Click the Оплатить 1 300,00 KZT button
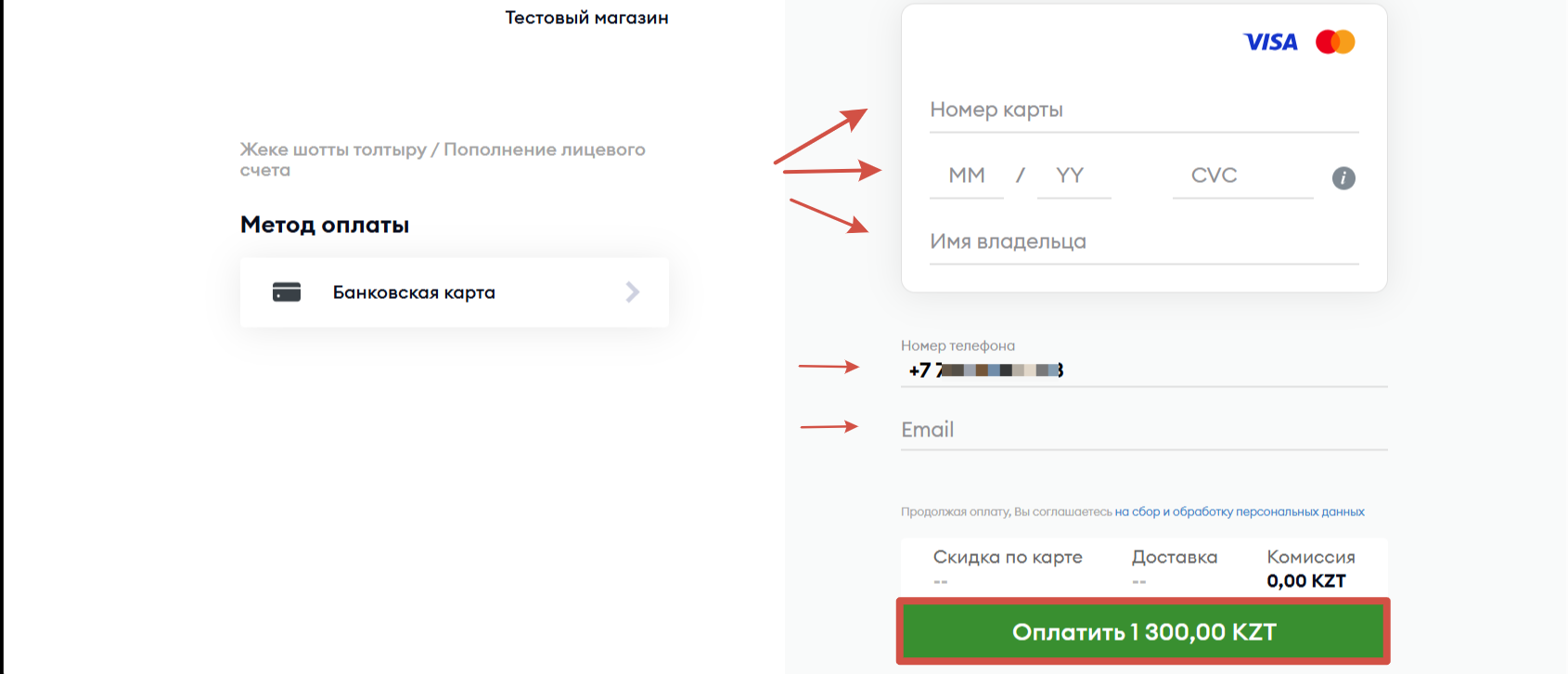 click(1143, 631)
